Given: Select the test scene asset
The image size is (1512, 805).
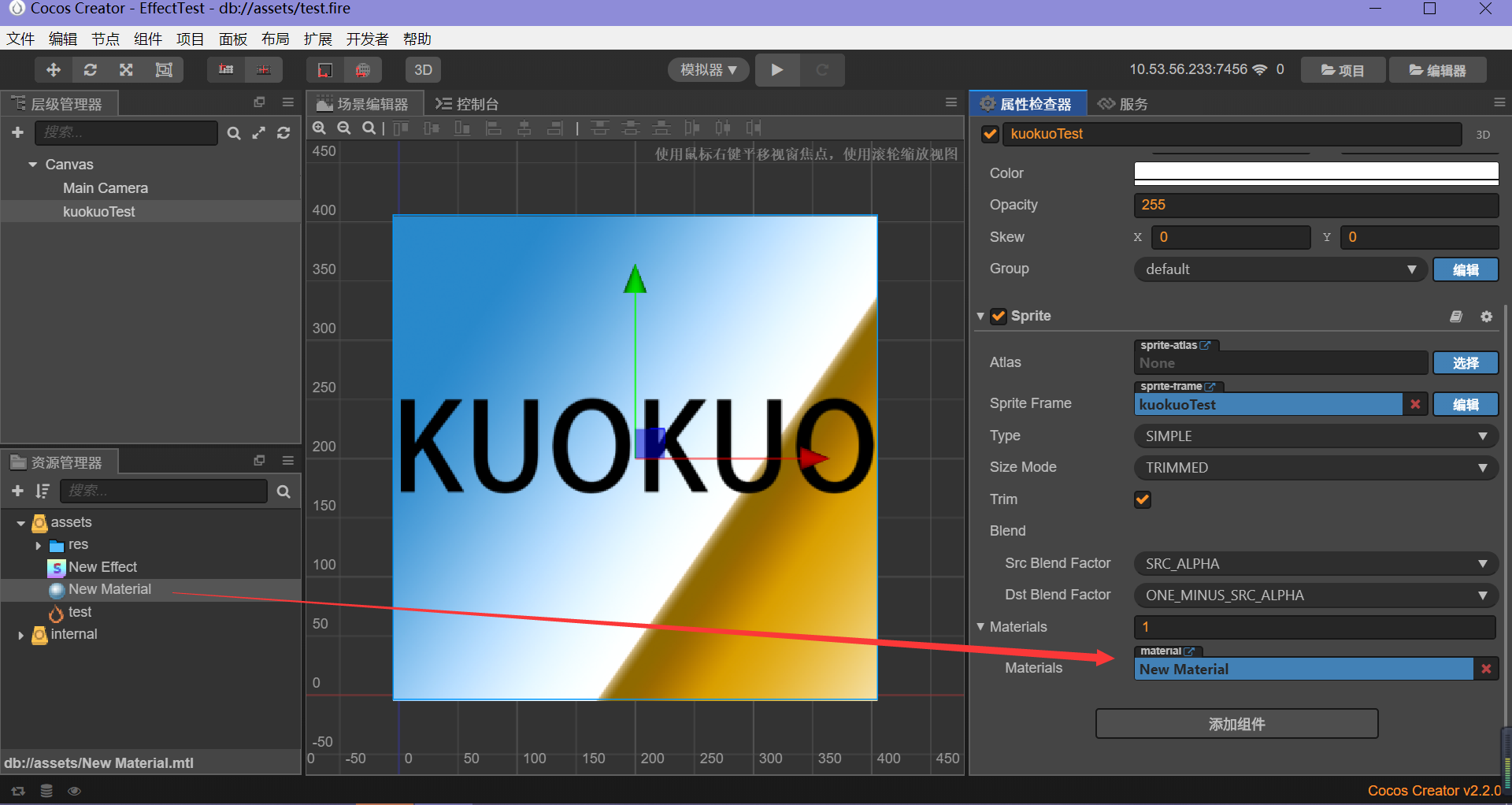Looking at the screenshot, I should [80, 612].
